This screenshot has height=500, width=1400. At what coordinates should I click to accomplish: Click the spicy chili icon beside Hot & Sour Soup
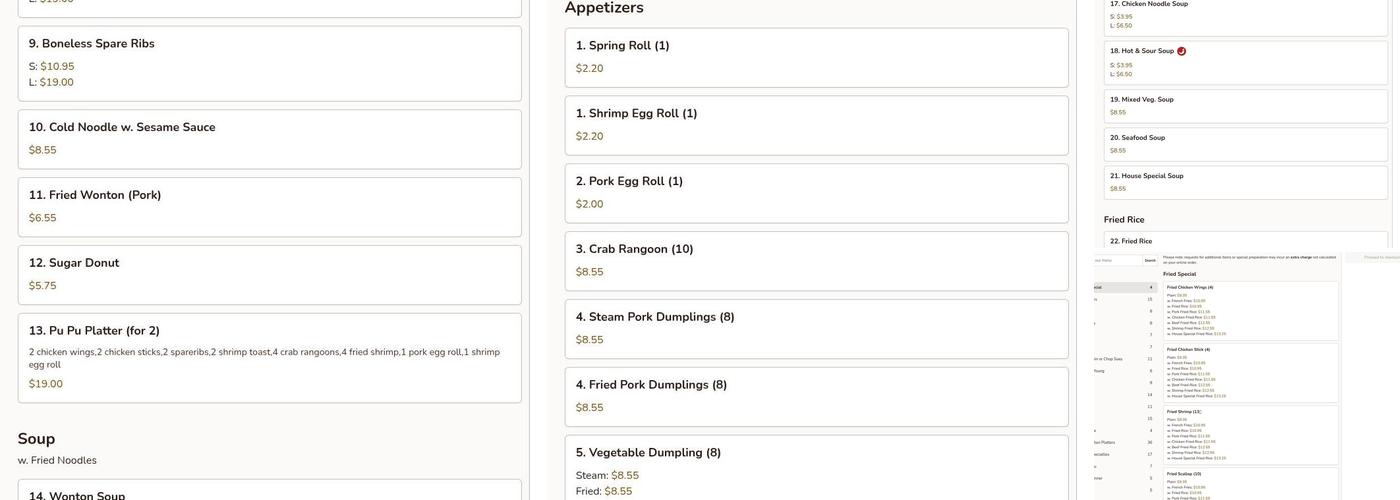[1181, 51]
